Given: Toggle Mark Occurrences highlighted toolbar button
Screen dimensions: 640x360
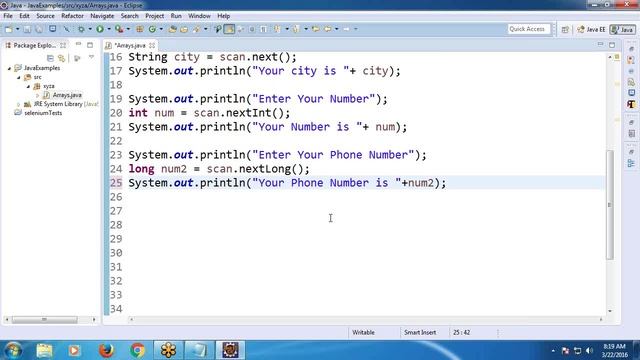Looking at the screenshot, I should tap(229, 29).
